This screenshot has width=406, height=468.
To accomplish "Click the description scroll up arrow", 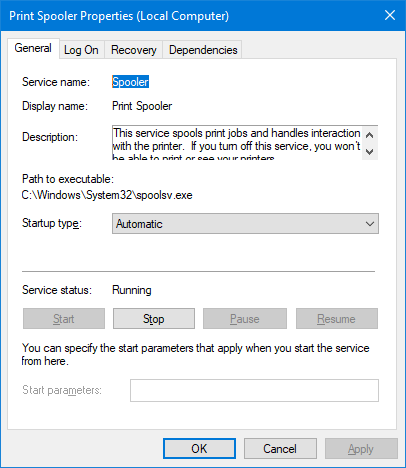I will [369, 135].
